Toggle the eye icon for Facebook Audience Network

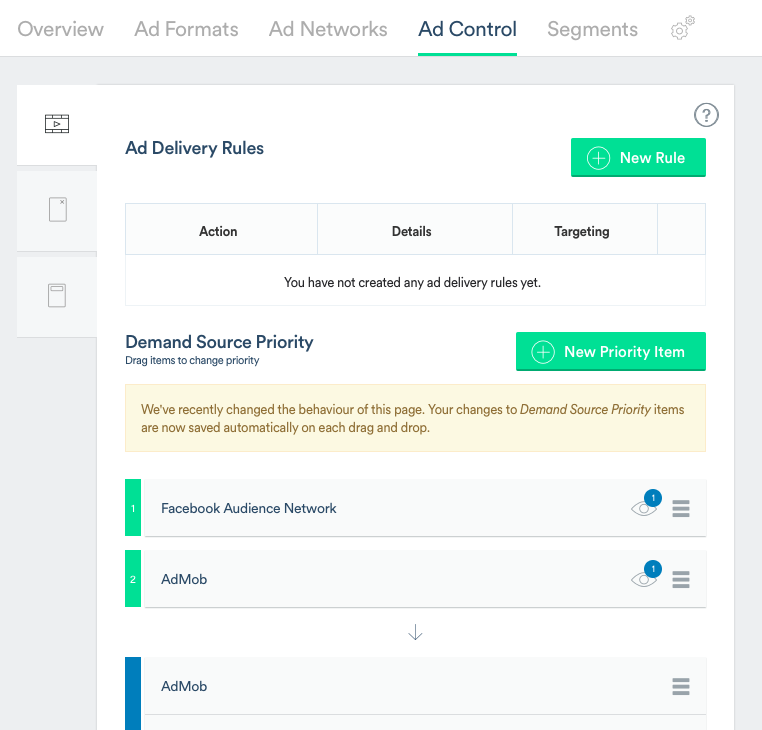pyautogui.click(x=644, y=509)
